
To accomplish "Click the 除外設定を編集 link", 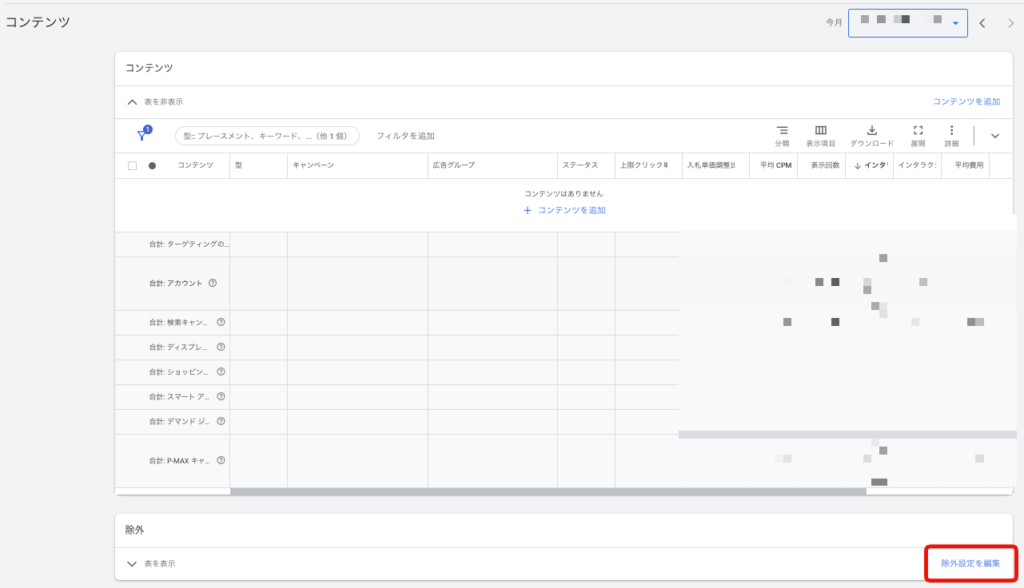I will (x=970, y=564).
